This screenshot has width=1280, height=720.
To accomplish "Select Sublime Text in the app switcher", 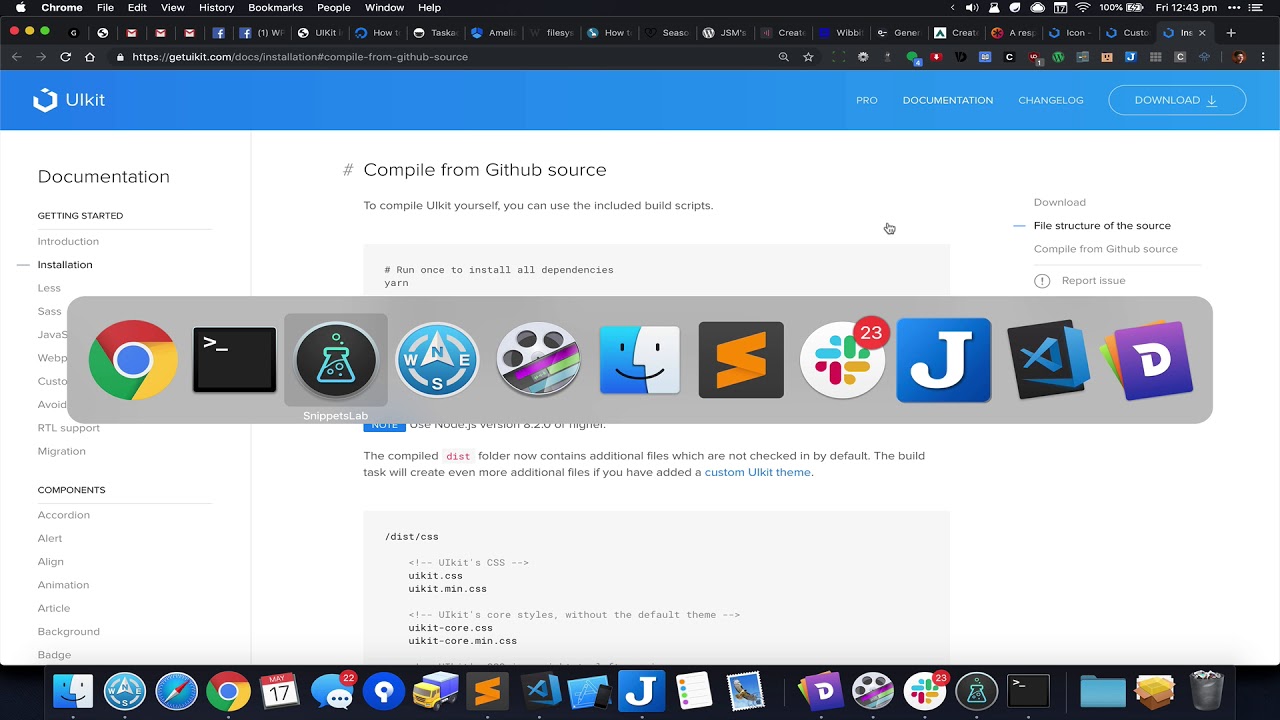I will (x=740, y=360).
